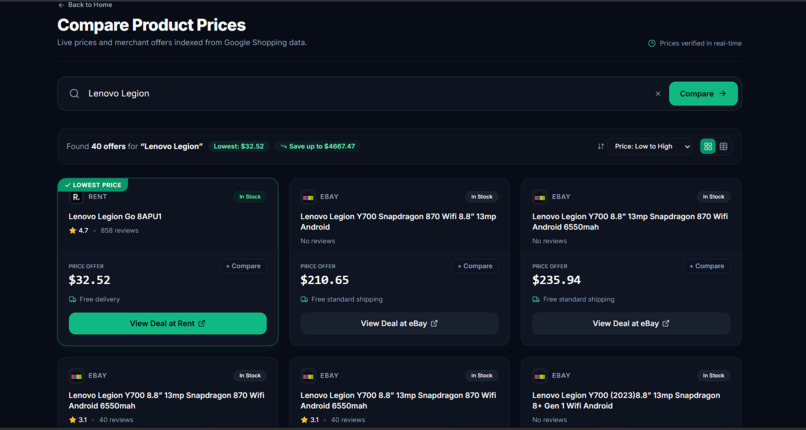
Task: Click the star rating icon for 4.7
Action: click(x=72, y=231)
